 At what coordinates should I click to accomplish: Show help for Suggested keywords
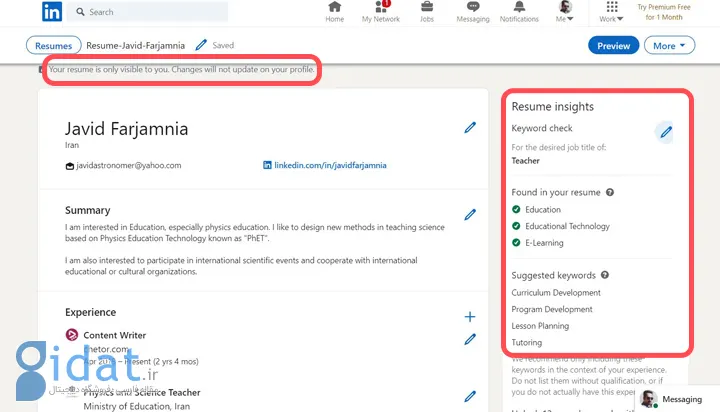(x=605, y=275)
